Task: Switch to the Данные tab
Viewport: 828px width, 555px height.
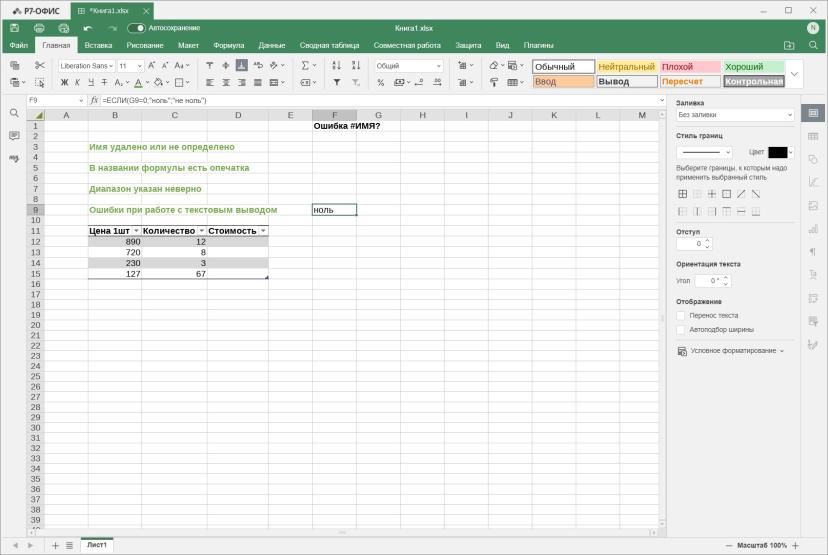Action: coord(271,45)
